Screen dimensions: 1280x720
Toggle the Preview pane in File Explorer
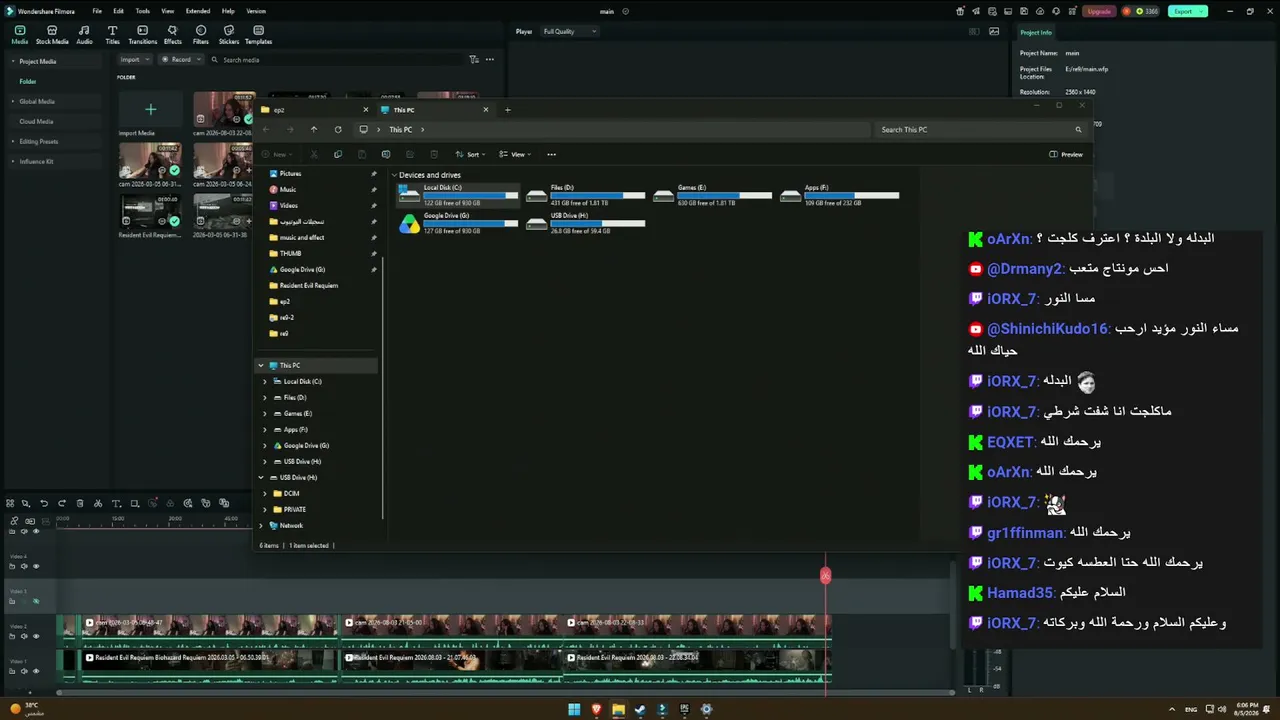click(x=1066, y=154)
